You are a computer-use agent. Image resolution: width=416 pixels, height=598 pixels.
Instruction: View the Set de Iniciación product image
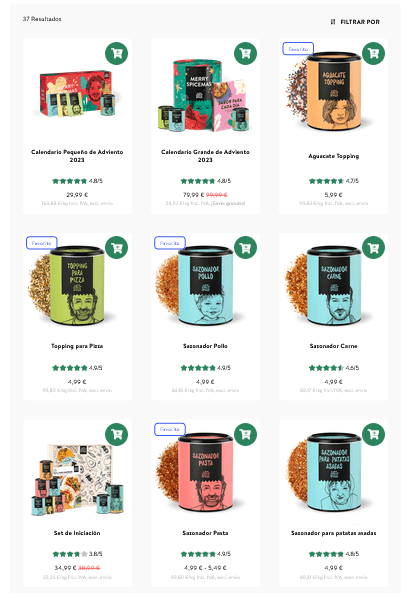pos(77,480)
